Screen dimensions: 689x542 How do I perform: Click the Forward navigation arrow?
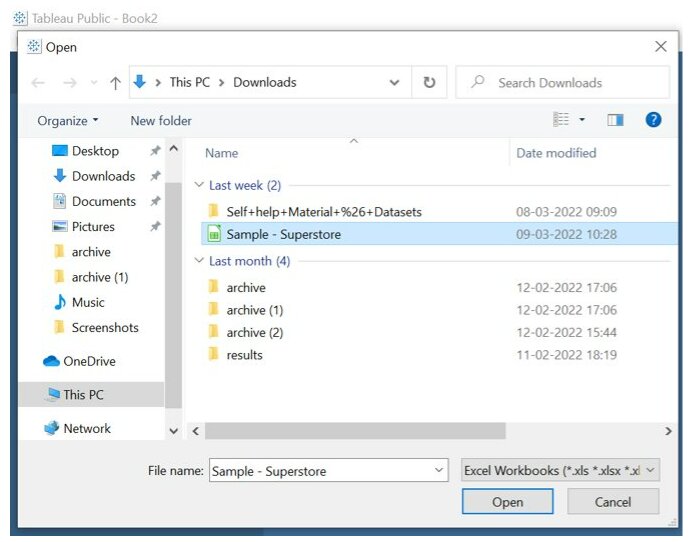click(x=69, y=83)
